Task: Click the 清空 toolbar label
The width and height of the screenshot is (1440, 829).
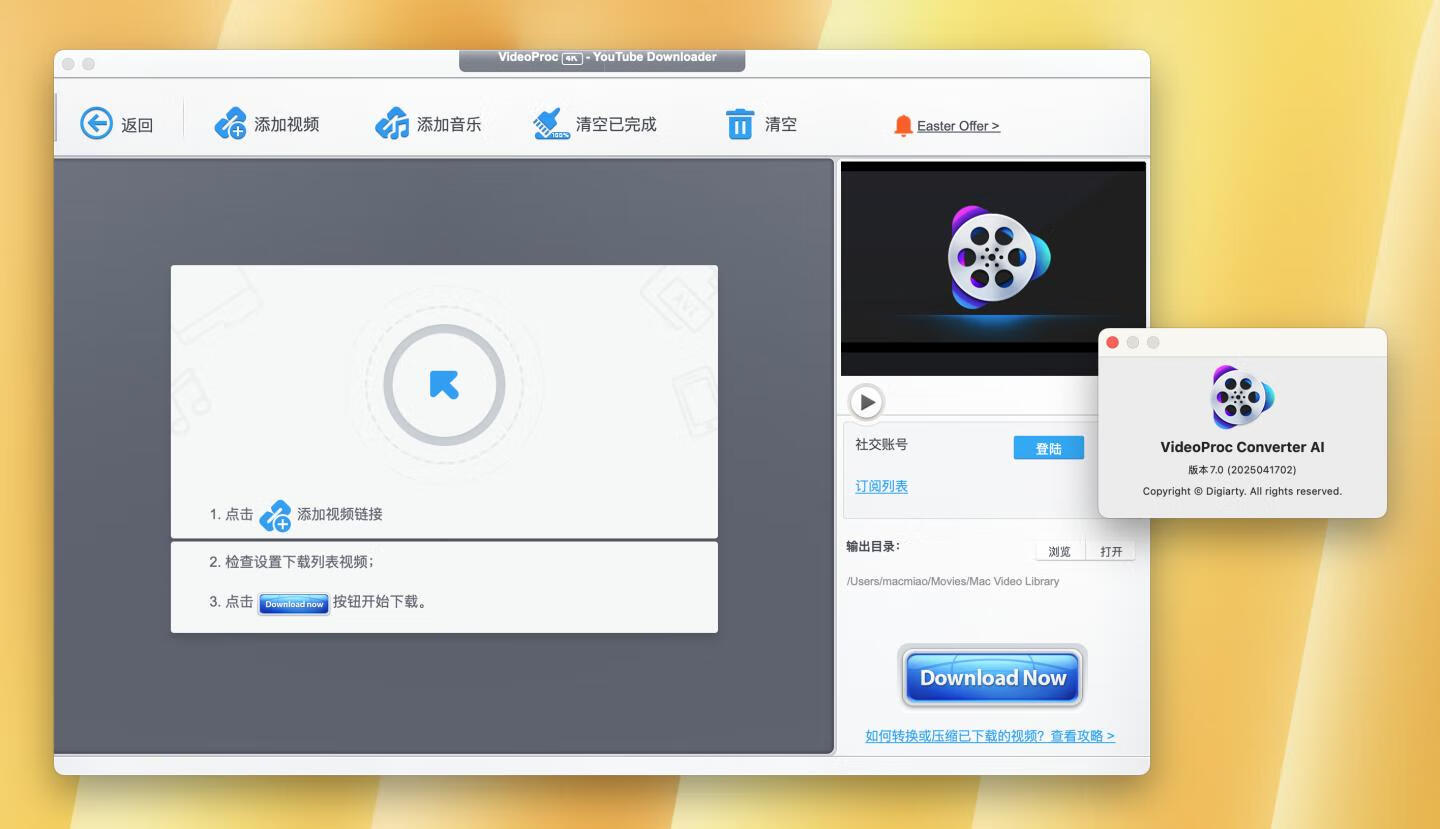Action: coord(781,124)
